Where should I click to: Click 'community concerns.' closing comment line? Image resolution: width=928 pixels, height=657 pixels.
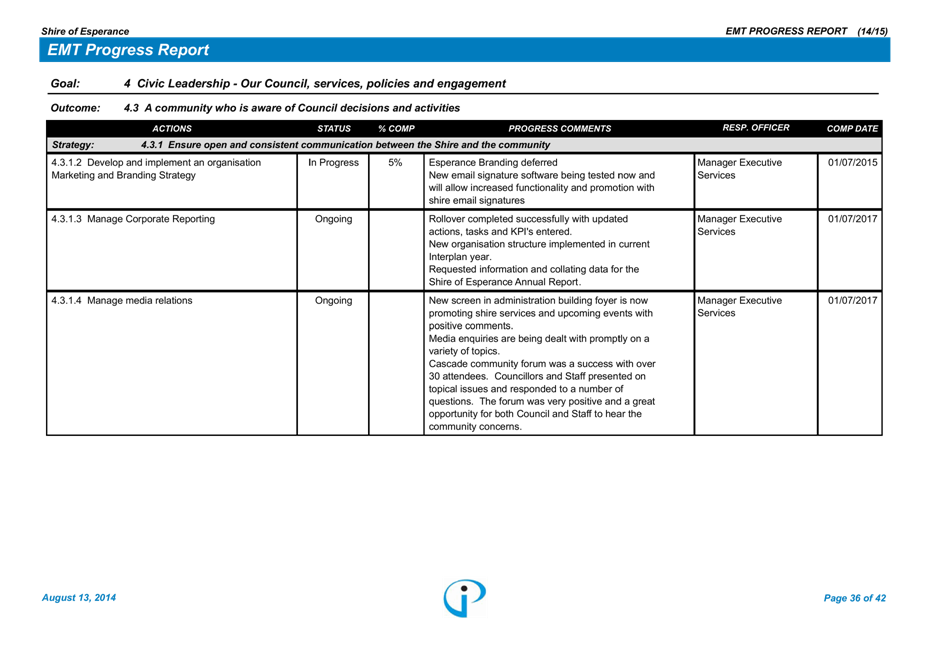pos(475,427)
